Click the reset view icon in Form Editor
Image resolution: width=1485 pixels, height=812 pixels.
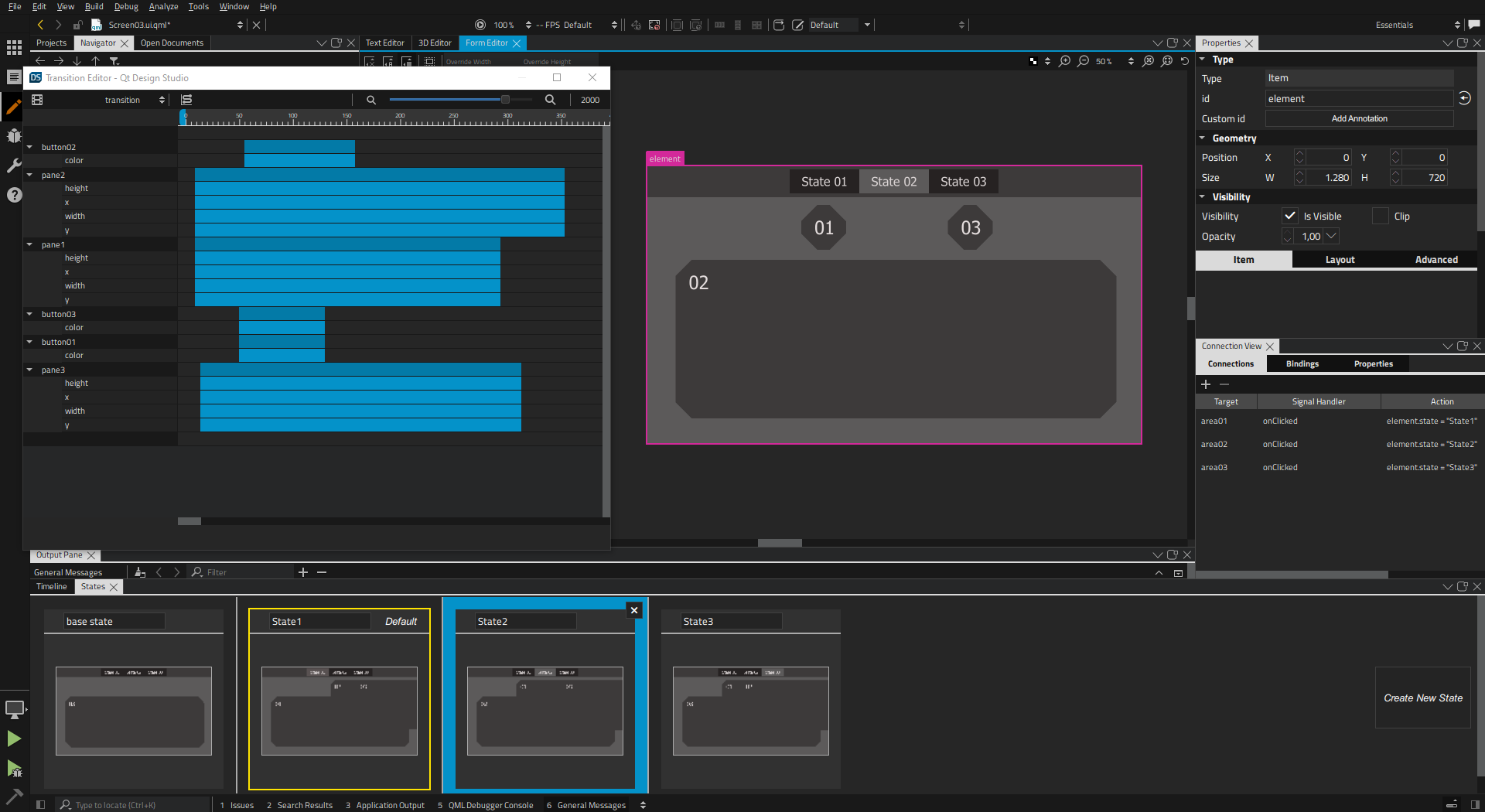(x=1184, y=61)
